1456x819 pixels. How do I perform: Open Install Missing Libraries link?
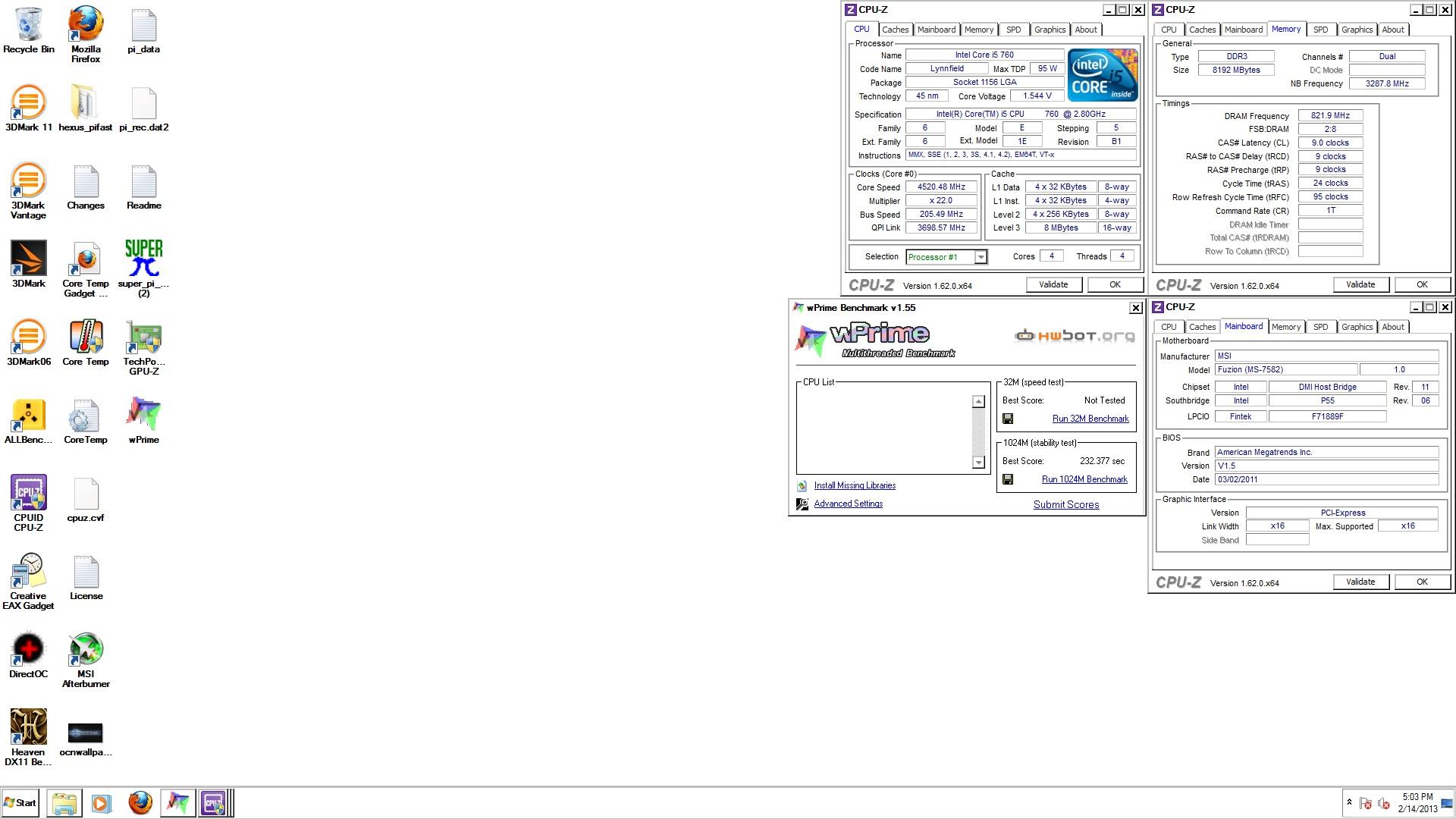click(x=855, y=485)
